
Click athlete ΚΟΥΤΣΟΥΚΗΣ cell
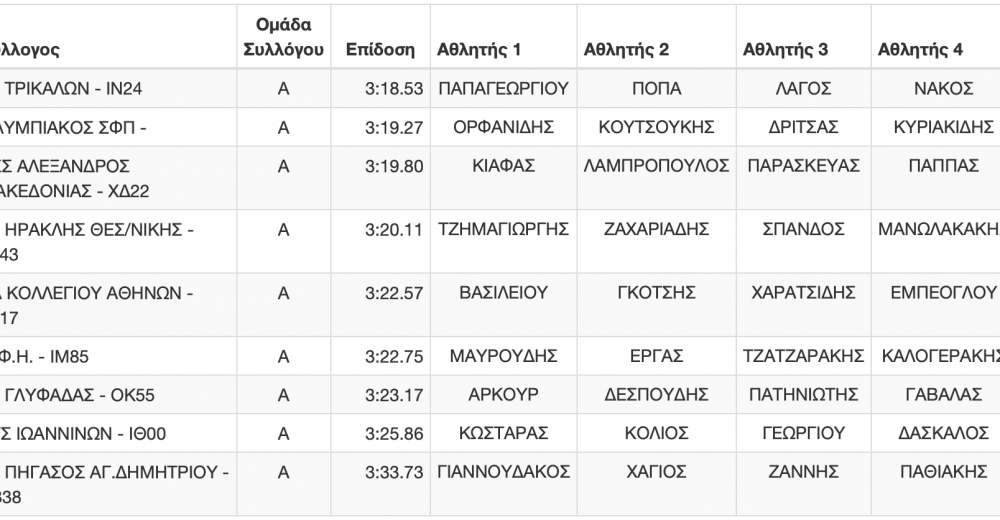point(656,127)
